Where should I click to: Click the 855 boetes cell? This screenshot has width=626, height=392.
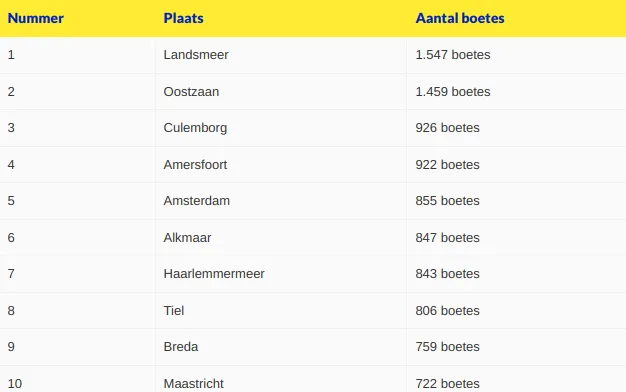pos(447,201)
